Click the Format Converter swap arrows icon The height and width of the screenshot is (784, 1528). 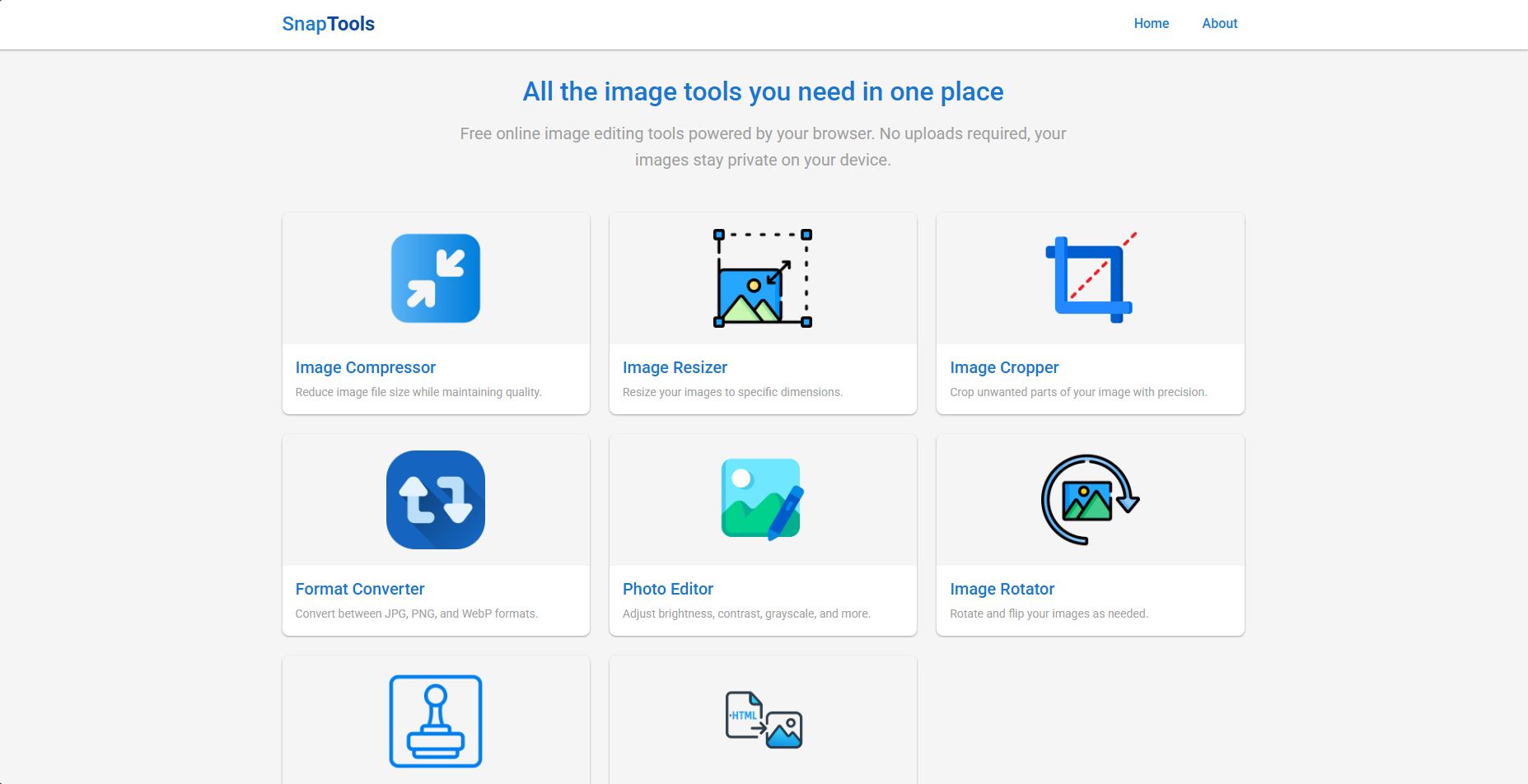click(x=435, y=500)
